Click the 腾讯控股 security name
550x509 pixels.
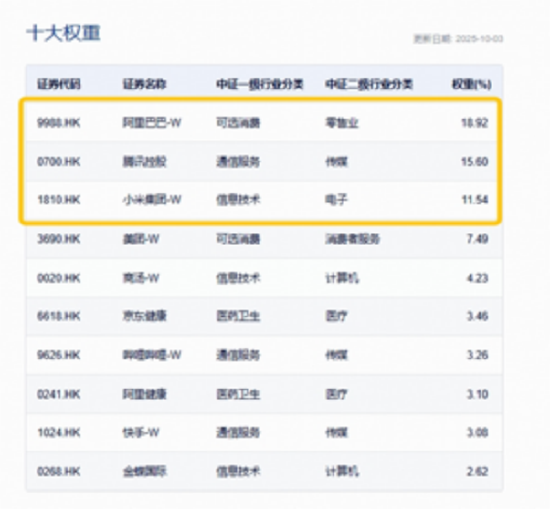coord(144,162)
